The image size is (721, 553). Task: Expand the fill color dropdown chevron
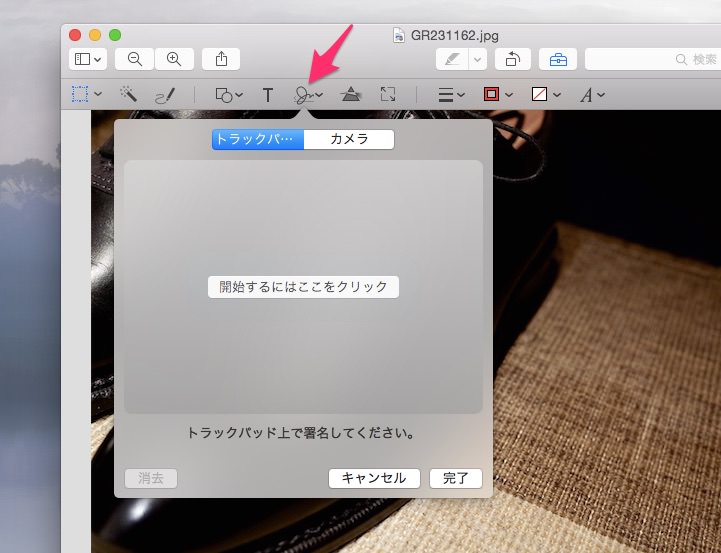click(x=557, y=95)
